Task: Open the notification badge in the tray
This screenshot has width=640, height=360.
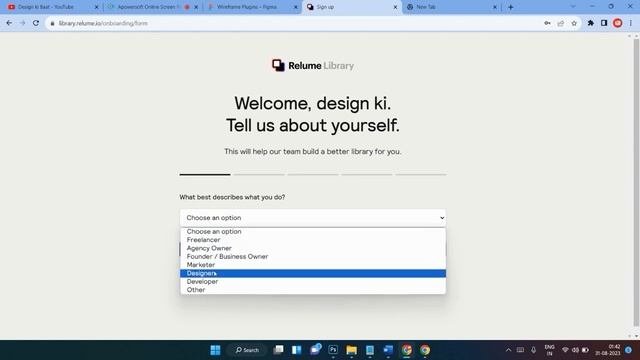Action: pos(629,350)
